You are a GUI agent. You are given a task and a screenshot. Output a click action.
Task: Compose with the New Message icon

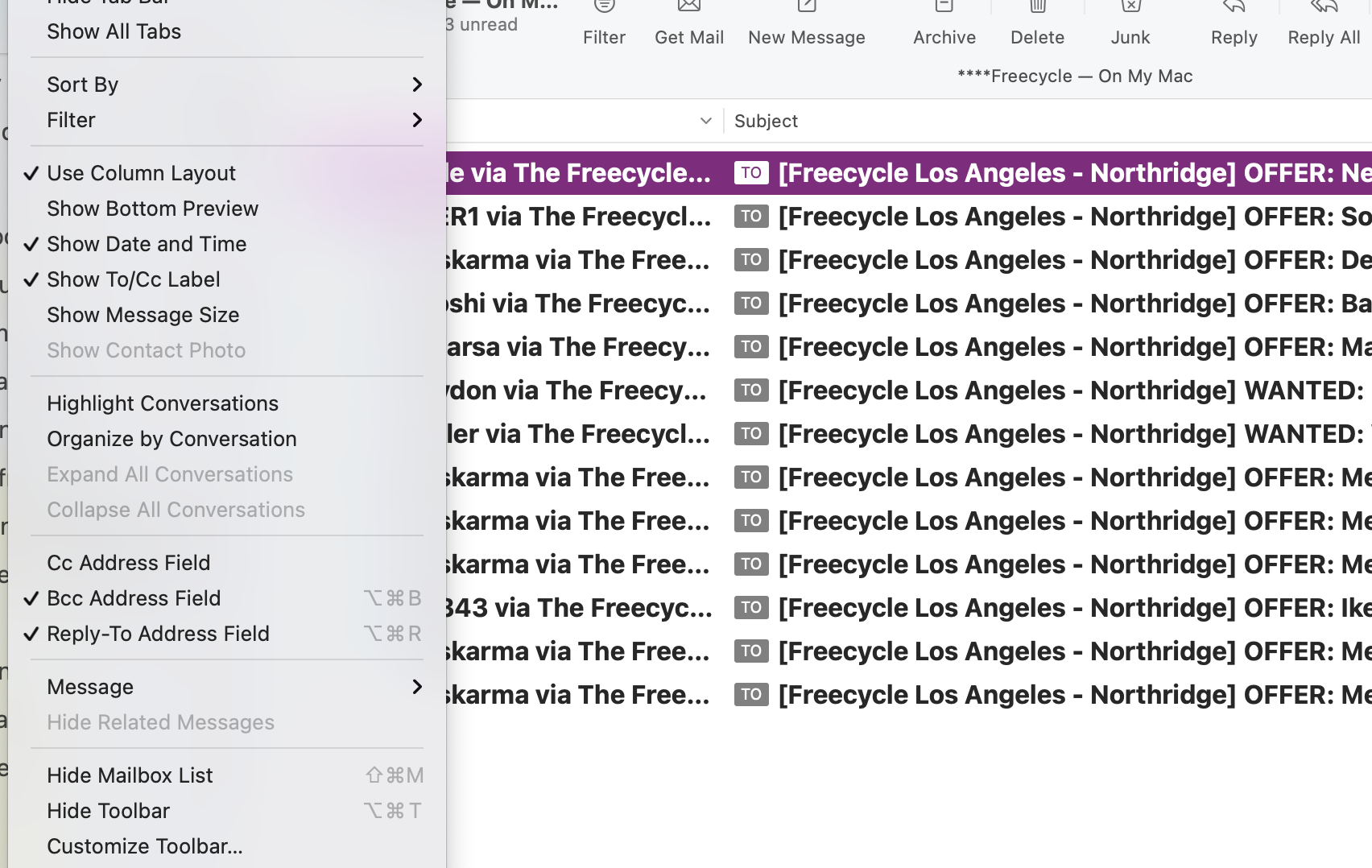point(807,6)
